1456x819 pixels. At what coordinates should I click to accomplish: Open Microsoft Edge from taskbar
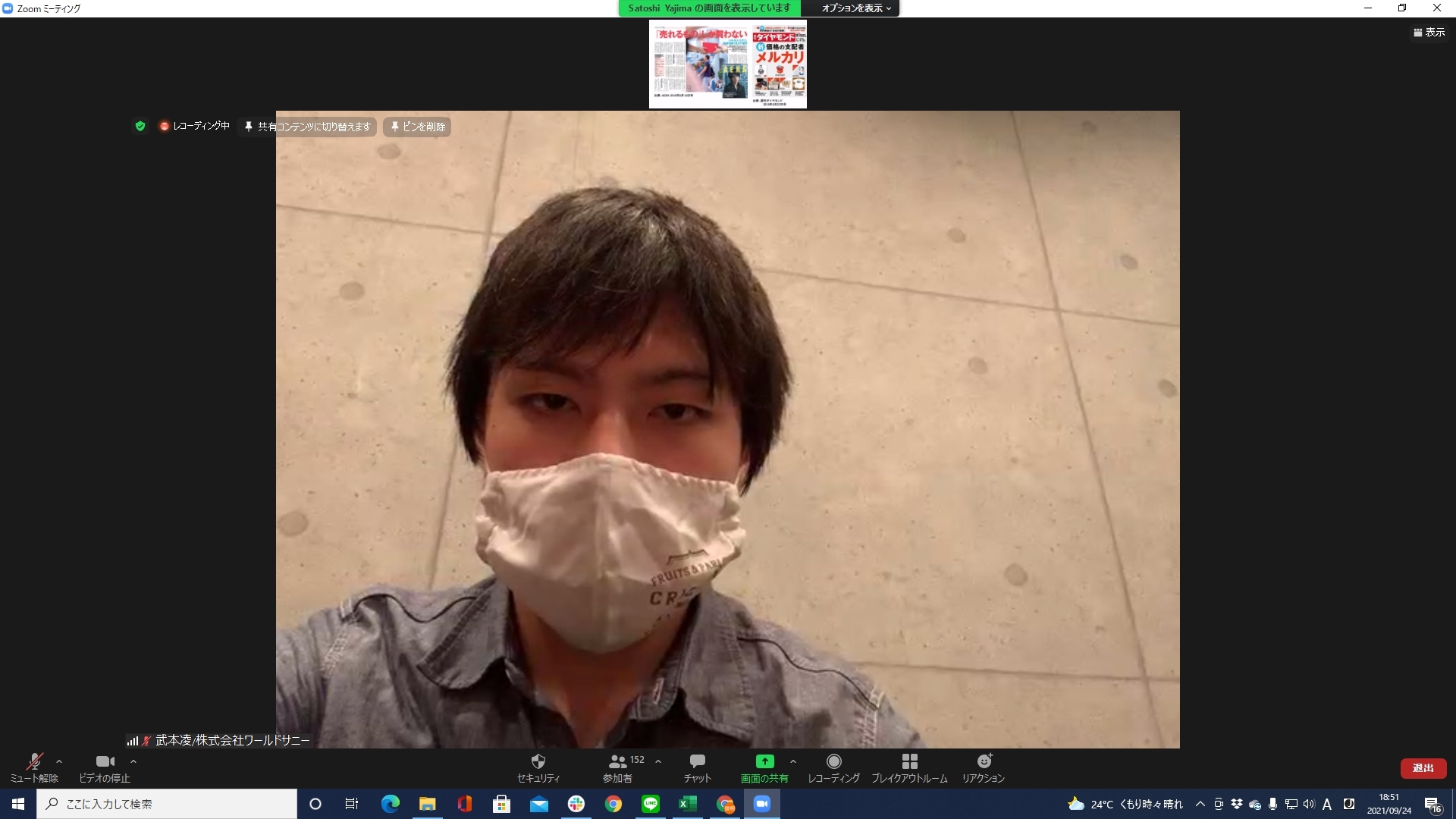[390, 804]
